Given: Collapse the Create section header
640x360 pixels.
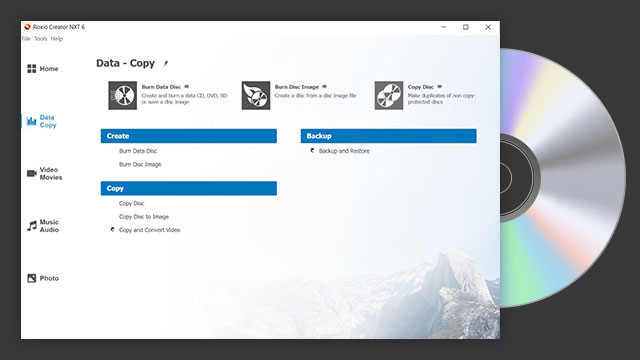Looking at the screenshot, I should [189, 136].
